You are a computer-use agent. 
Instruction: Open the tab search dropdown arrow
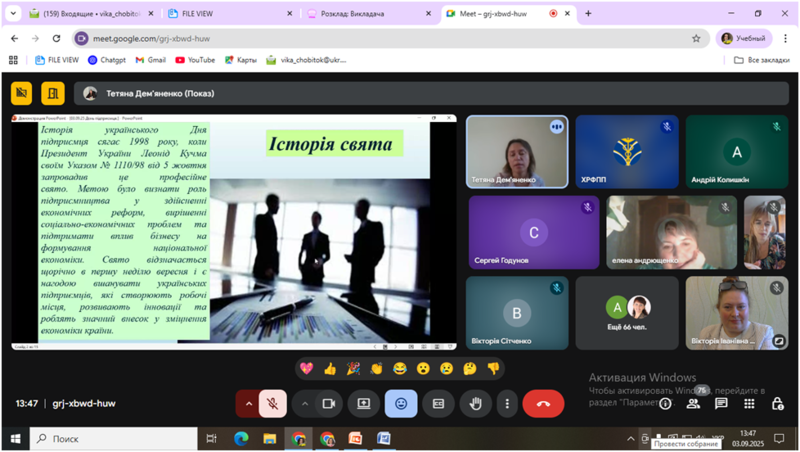13,14
